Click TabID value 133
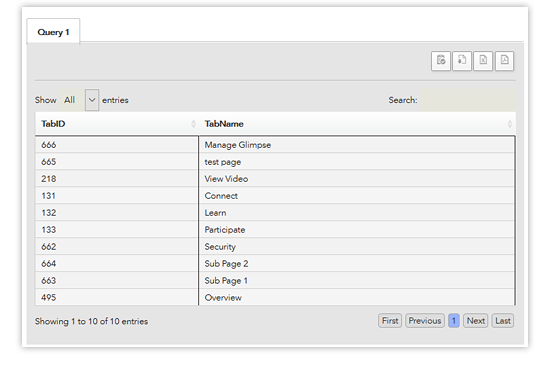The width and height of the screenshot is (550, 380). click(x=49, y=229)
